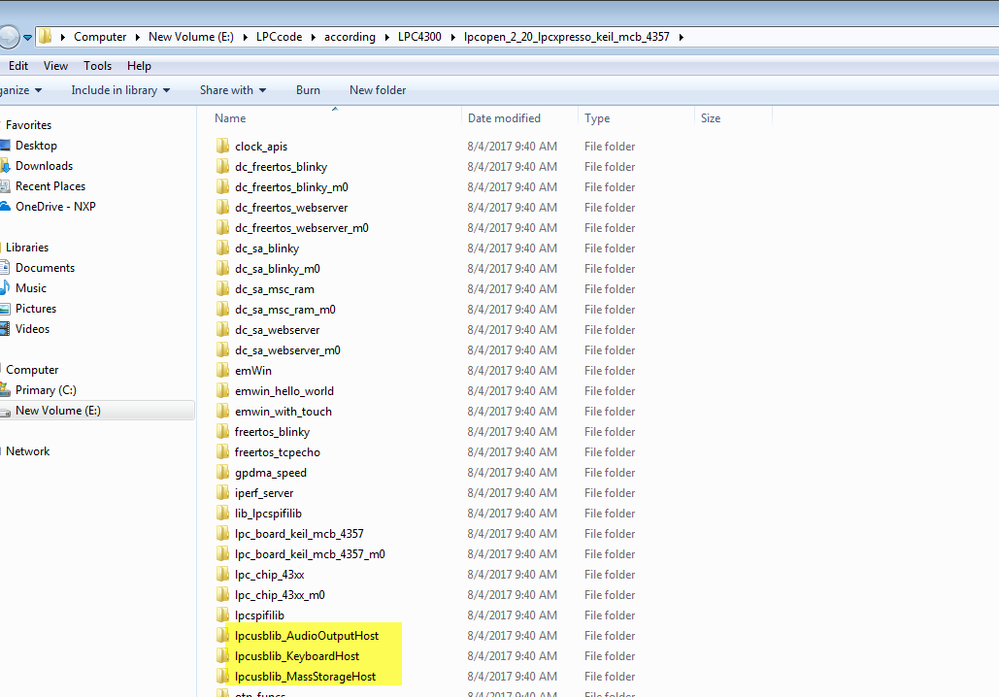Select the emWin folder icon

click(x=222, y=370)
